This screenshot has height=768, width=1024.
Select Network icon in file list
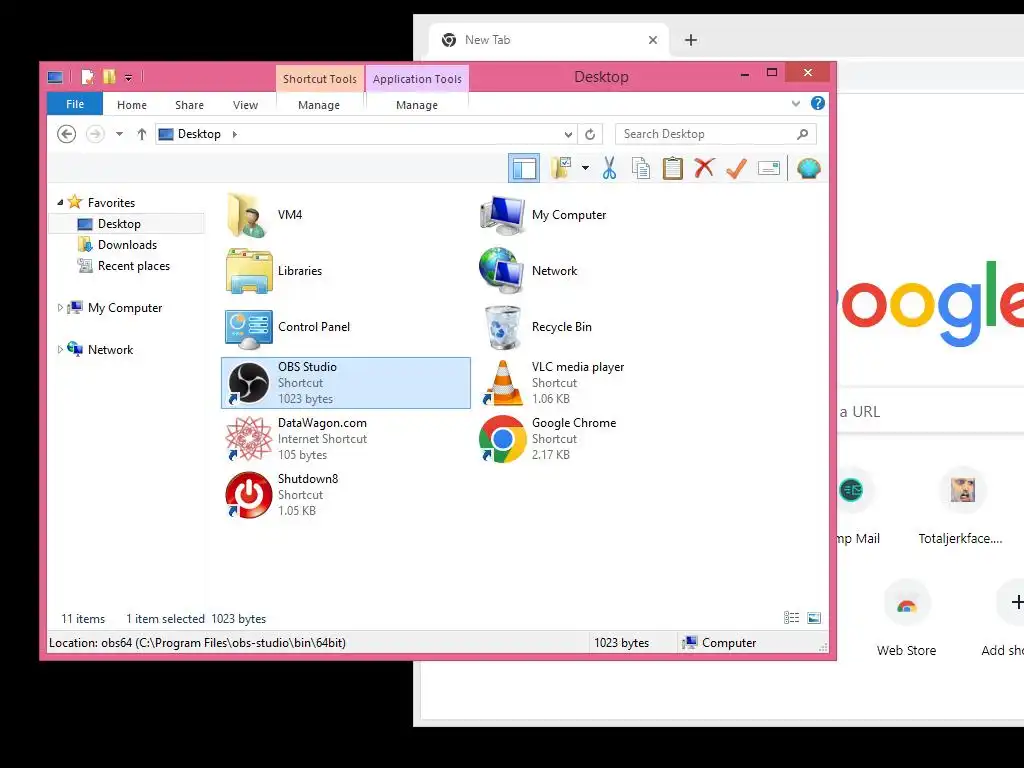pos(502,271)
